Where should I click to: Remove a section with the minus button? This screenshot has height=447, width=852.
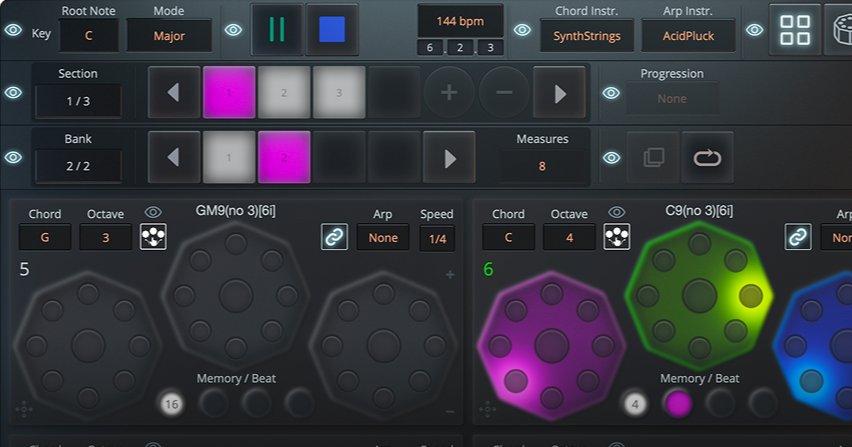pos(504,93)
